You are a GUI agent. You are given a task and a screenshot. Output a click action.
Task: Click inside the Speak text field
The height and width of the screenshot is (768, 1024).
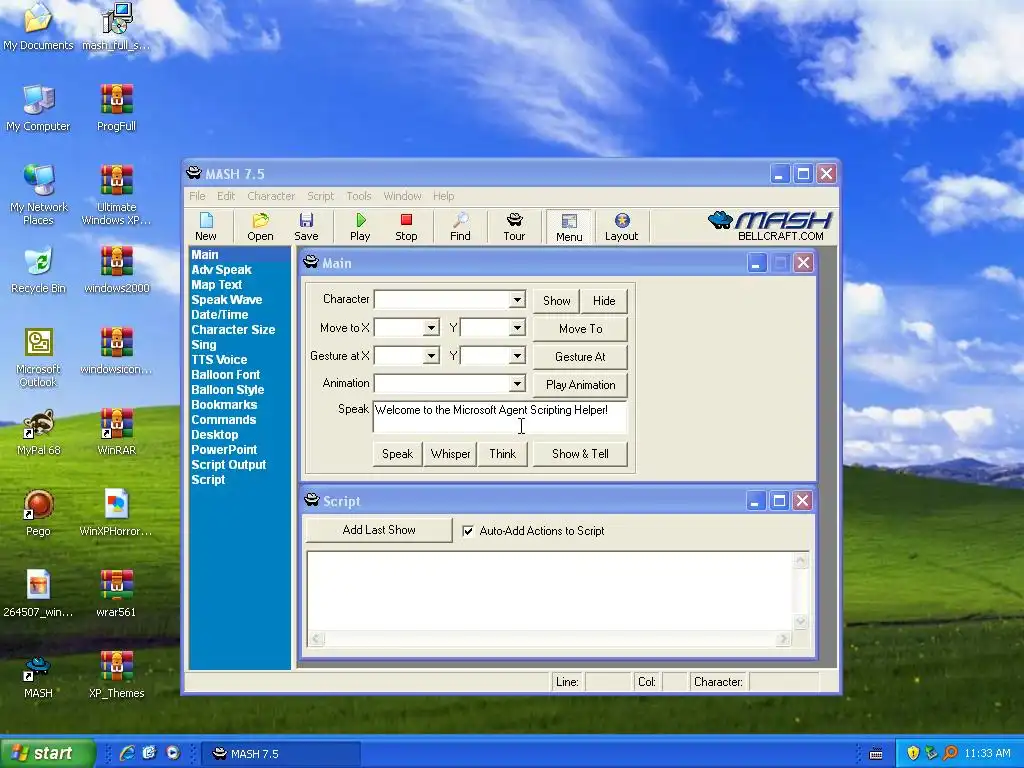click(500, 417)
